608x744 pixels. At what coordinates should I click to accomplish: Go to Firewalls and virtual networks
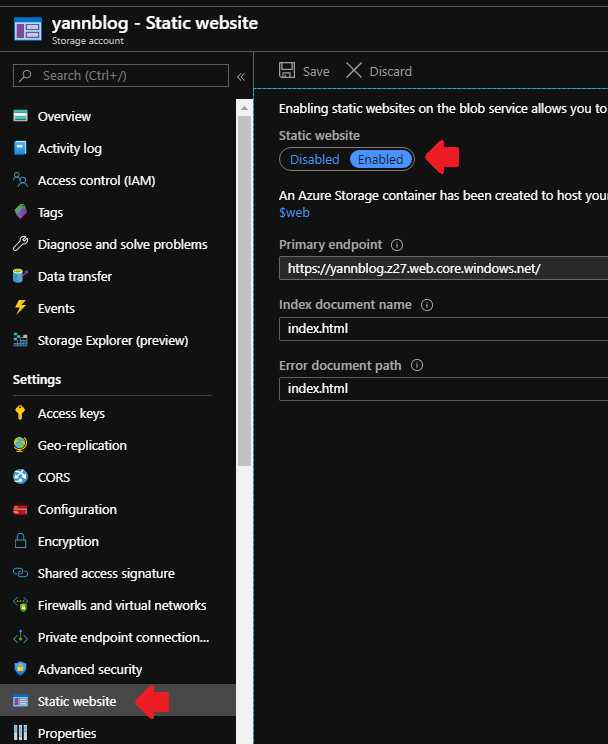click(121, 605)
